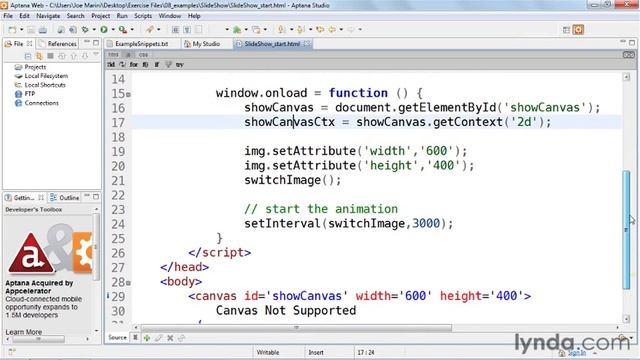Select the Source tab at editor bottom
The height and width of the screenshot is (360, 640).
pyautogui.click(x=117, y=338)
